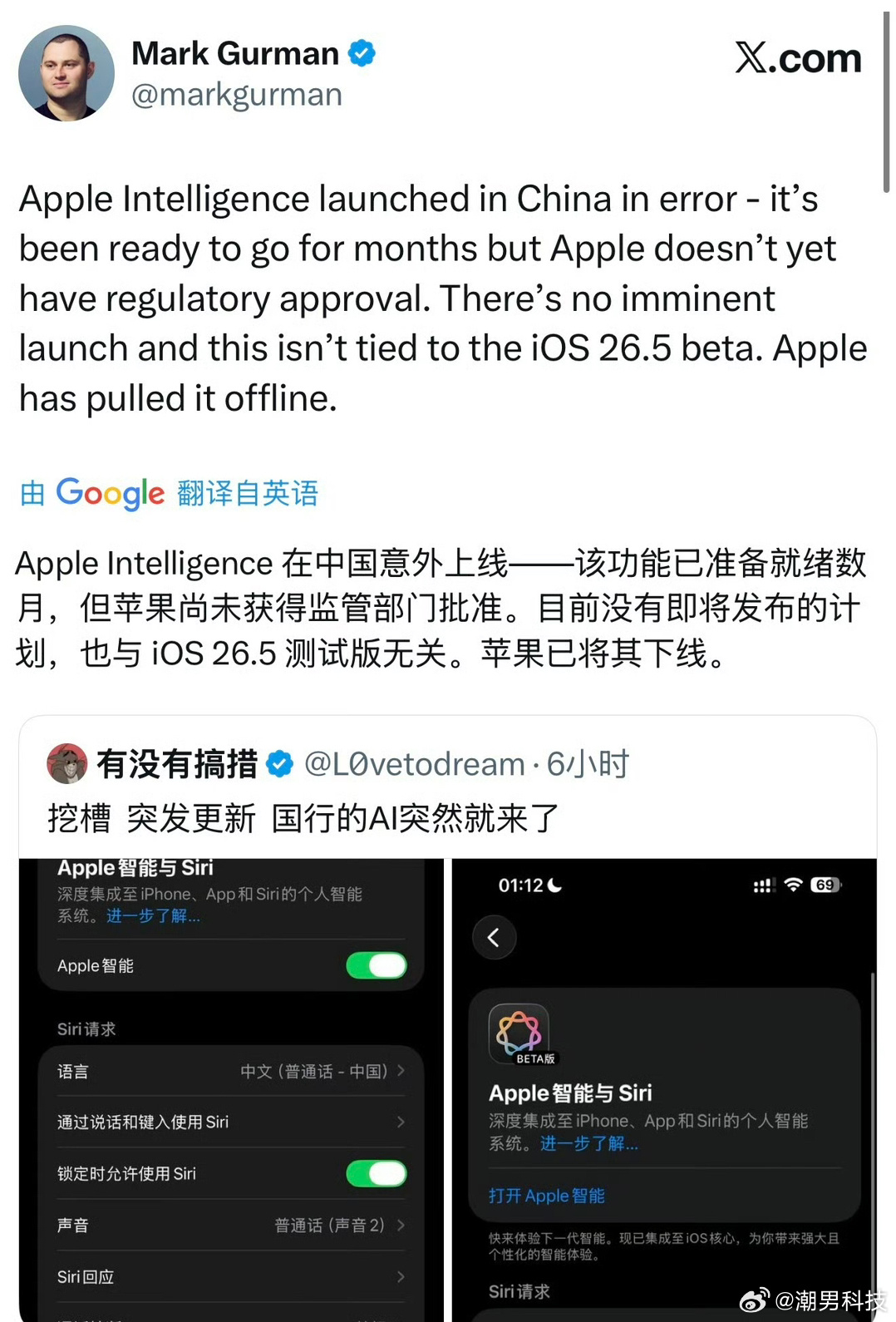The image size is (896, 1322).
Task: Click the X.com logo
Action: (x=798, y=58)
